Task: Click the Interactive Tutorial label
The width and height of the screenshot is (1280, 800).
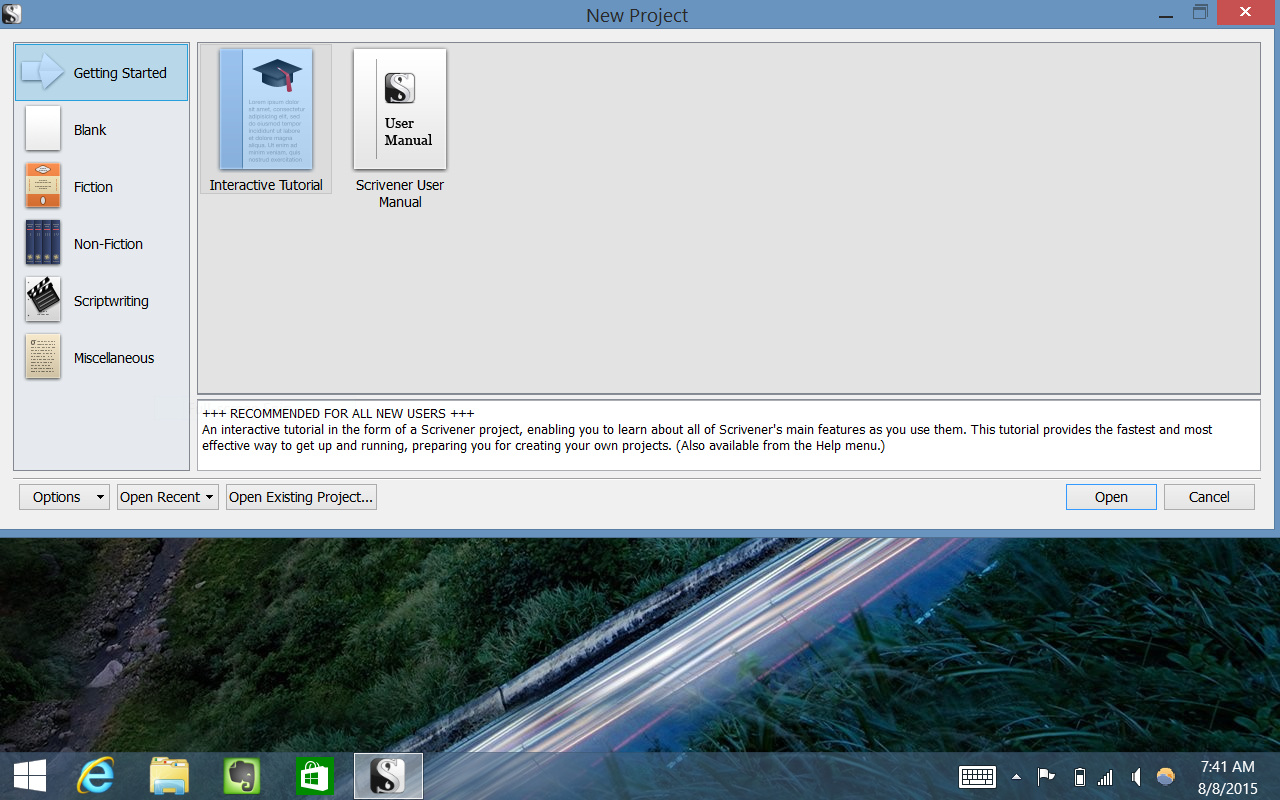Action: (x=266, y=185)
